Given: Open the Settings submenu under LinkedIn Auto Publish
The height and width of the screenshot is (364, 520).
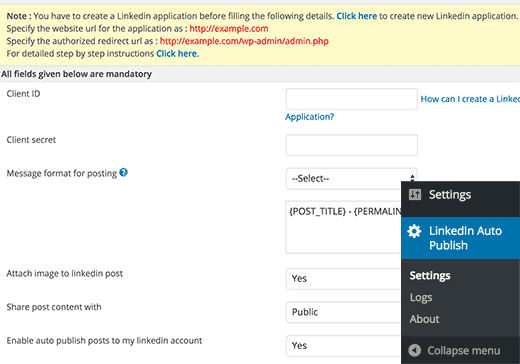Looking at the screenshot, I should click(x=430, y=276).
